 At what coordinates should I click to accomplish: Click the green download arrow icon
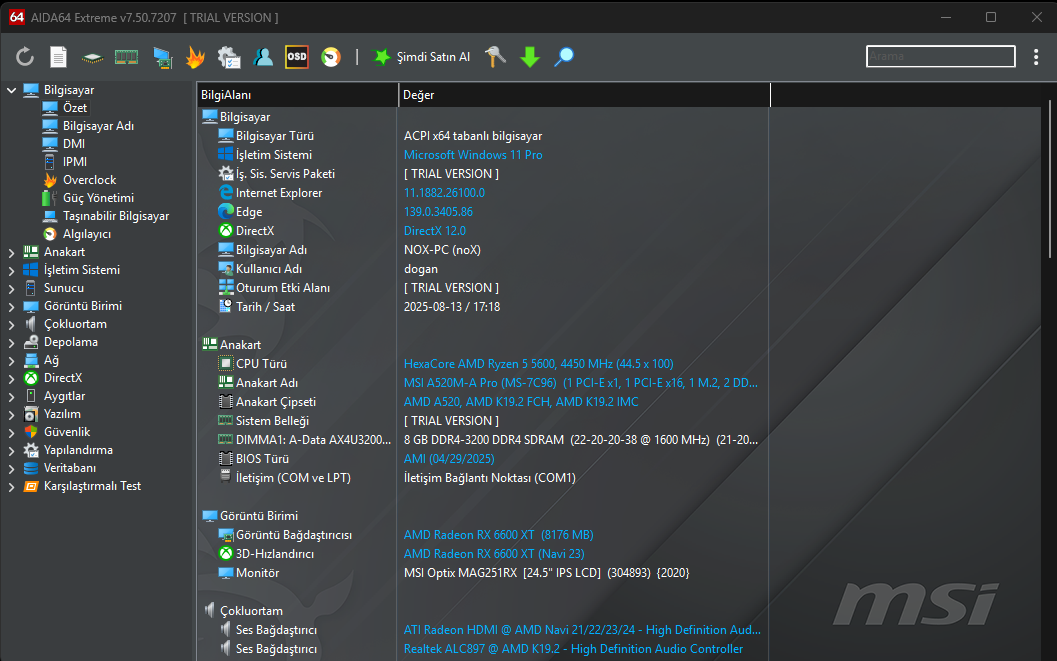tap(530, 57)
